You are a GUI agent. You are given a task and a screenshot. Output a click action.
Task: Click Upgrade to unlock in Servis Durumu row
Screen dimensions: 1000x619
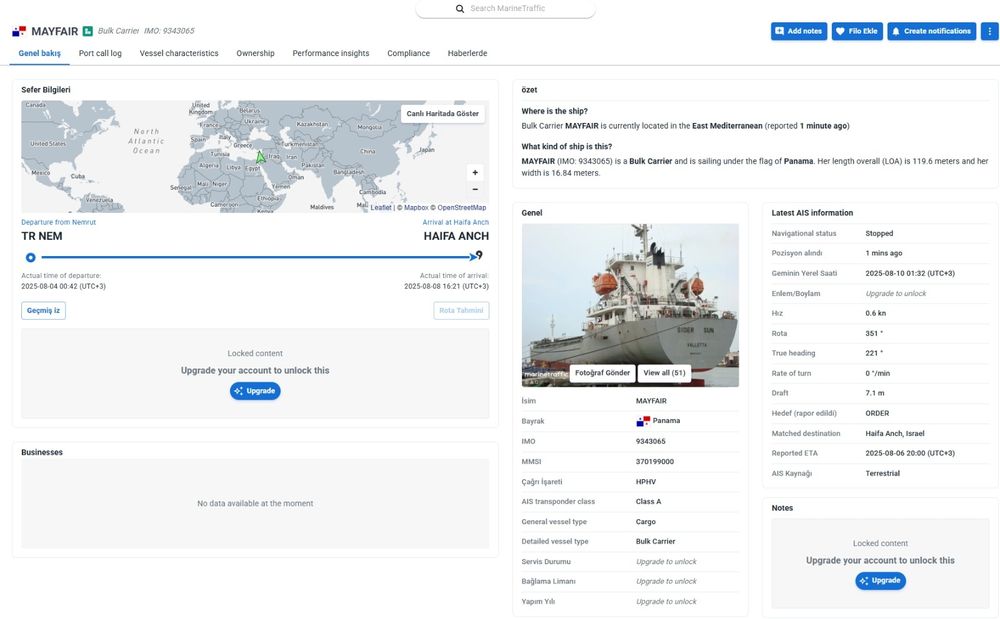[x=666, y=562]
